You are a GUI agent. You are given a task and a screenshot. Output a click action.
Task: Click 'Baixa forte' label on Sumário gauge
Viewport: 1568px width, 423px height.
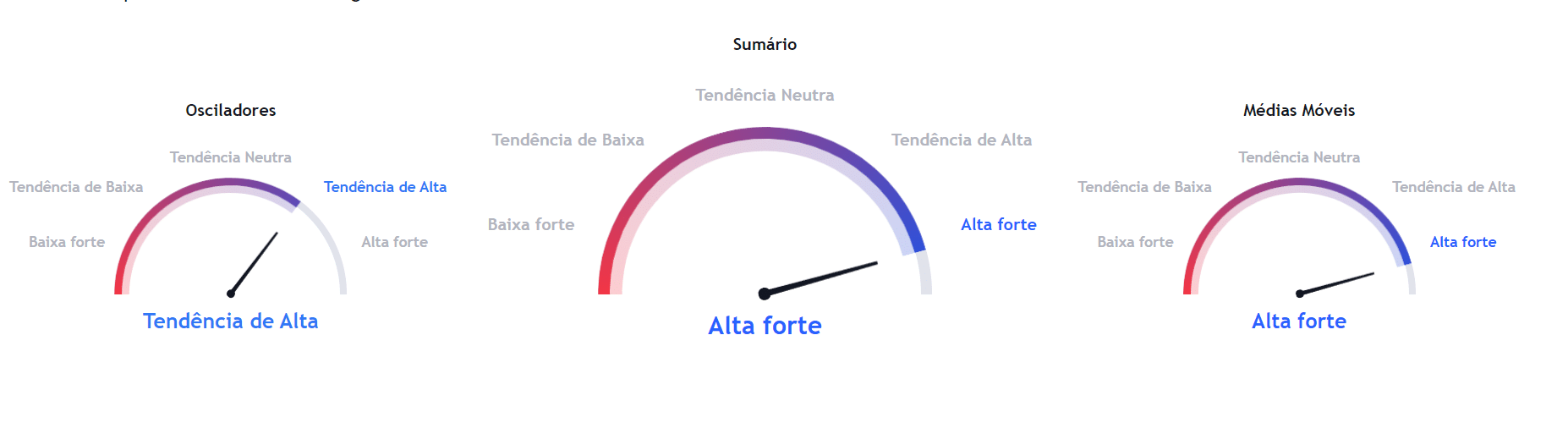coord(531,224)
